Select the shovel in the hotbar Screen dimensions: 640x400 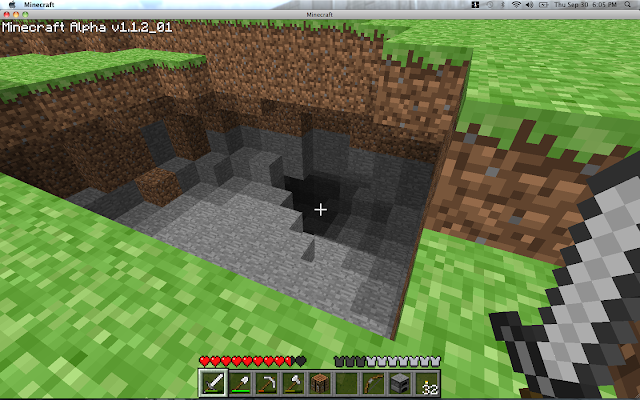pyautogui.click(x=240, y=383)
